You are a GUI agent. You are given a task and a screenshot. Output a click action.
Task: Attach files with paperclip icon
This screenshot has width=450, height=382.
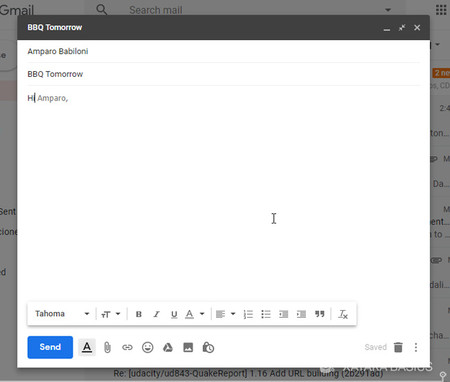pos(107,347)
